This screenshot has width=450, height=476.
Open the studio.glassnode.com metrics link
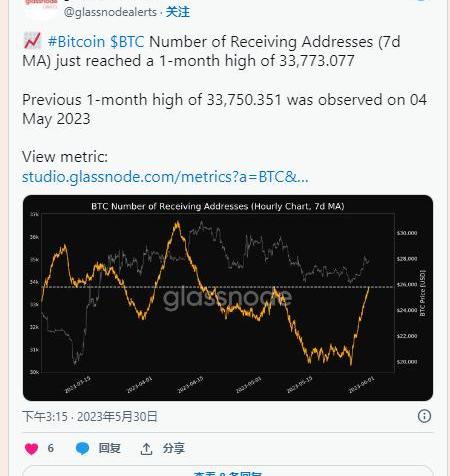click(165, 177)
